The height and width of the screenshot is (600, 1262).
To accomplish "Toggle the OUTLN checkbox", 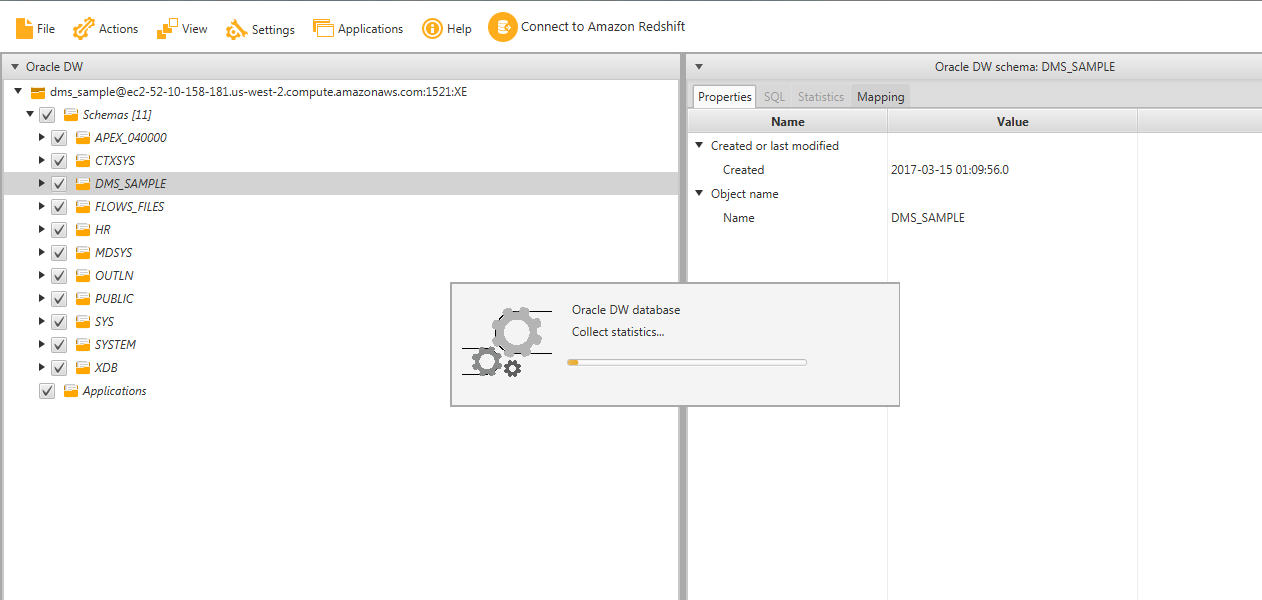I will tap(59, 276).
